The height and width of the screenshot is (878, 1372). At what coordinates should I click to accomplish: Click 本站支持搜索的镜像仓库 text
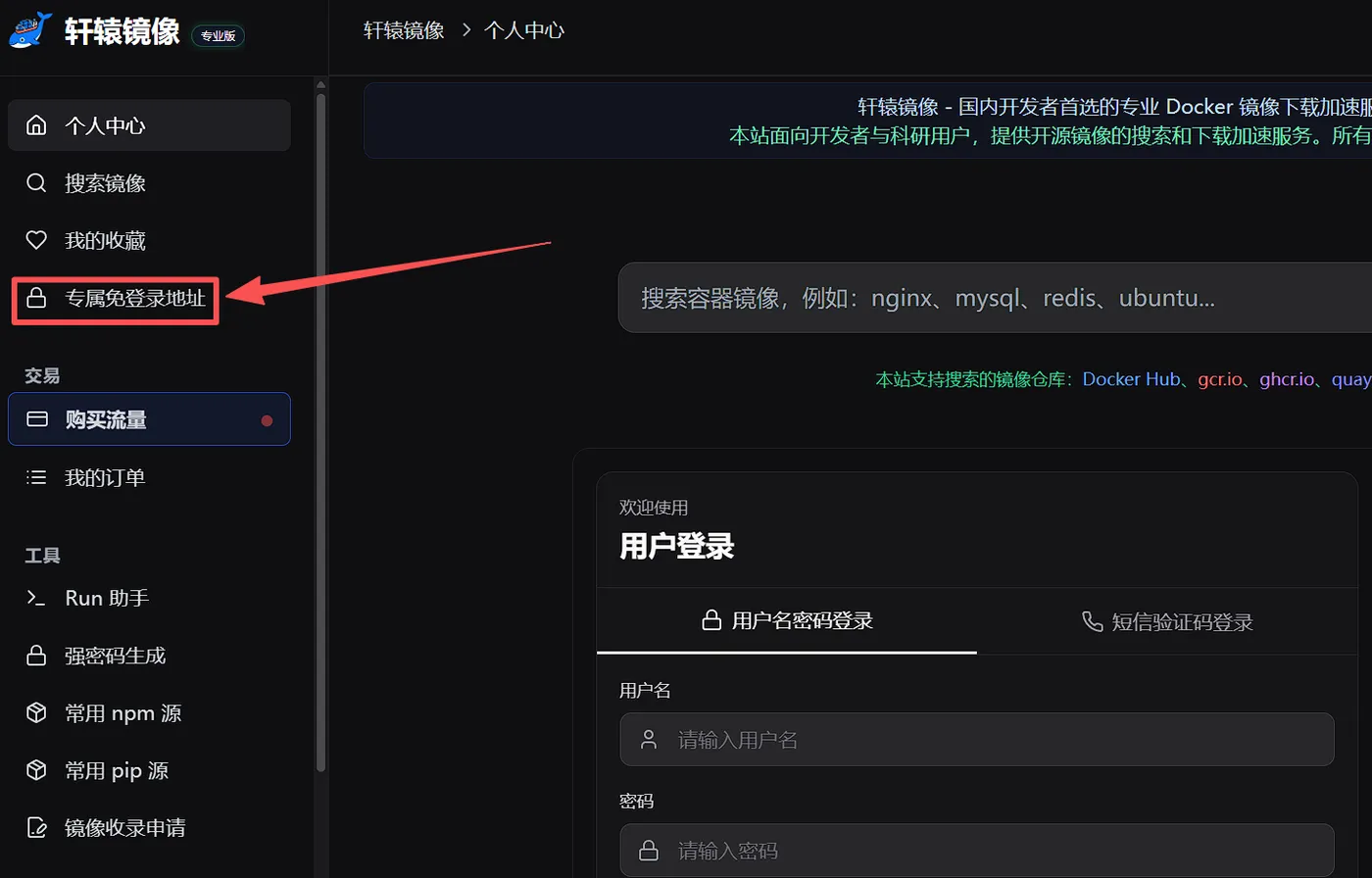click(x=974, y=379)
